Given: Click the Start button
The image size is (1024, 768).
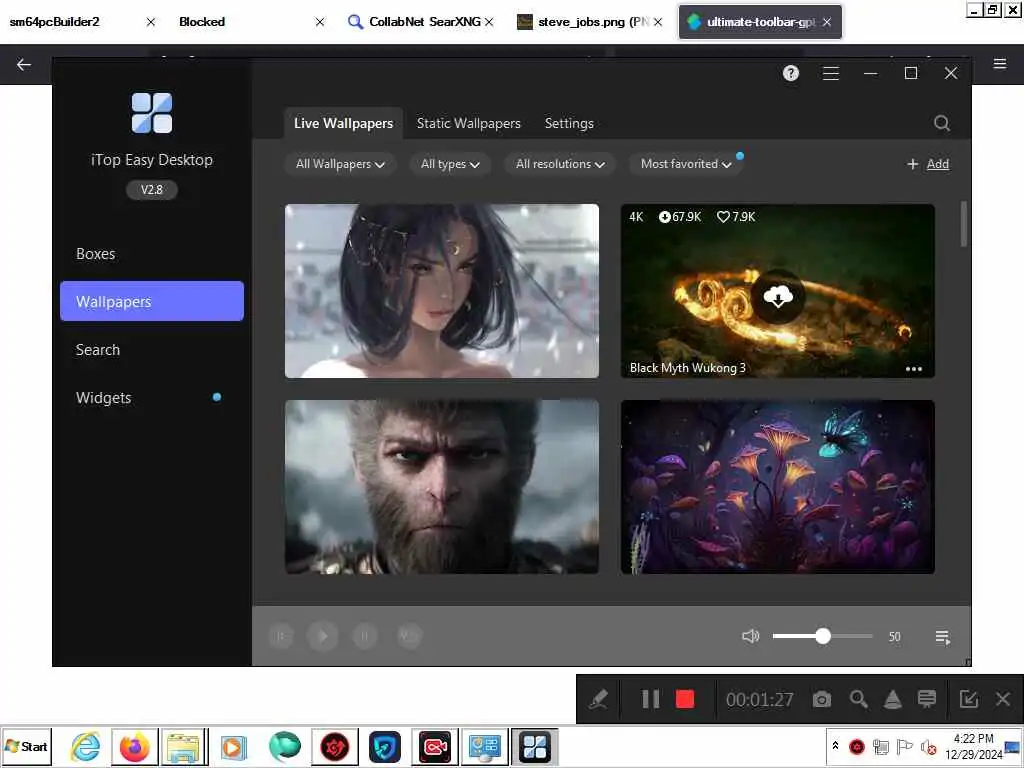Looking at the screenshot, I should pyautogui.click(x=26, y=746).
